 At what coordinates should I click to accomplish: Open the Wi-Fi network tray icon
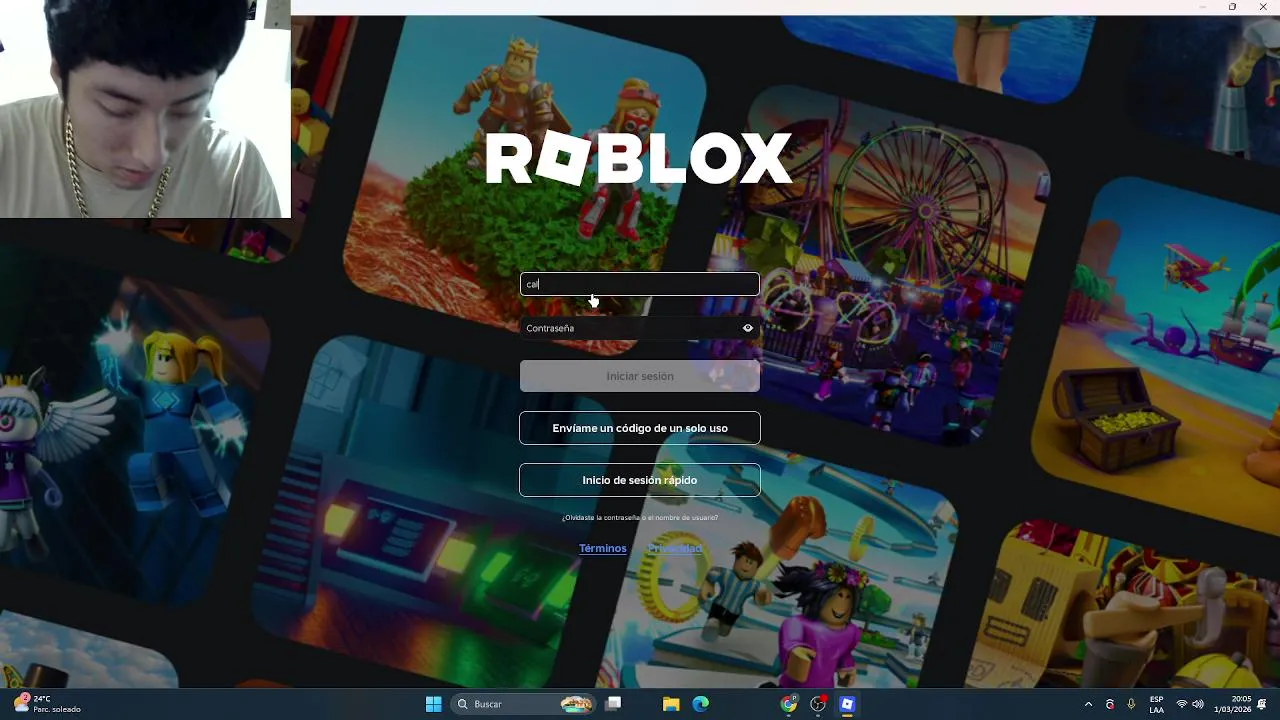[x=1181, y=704]
